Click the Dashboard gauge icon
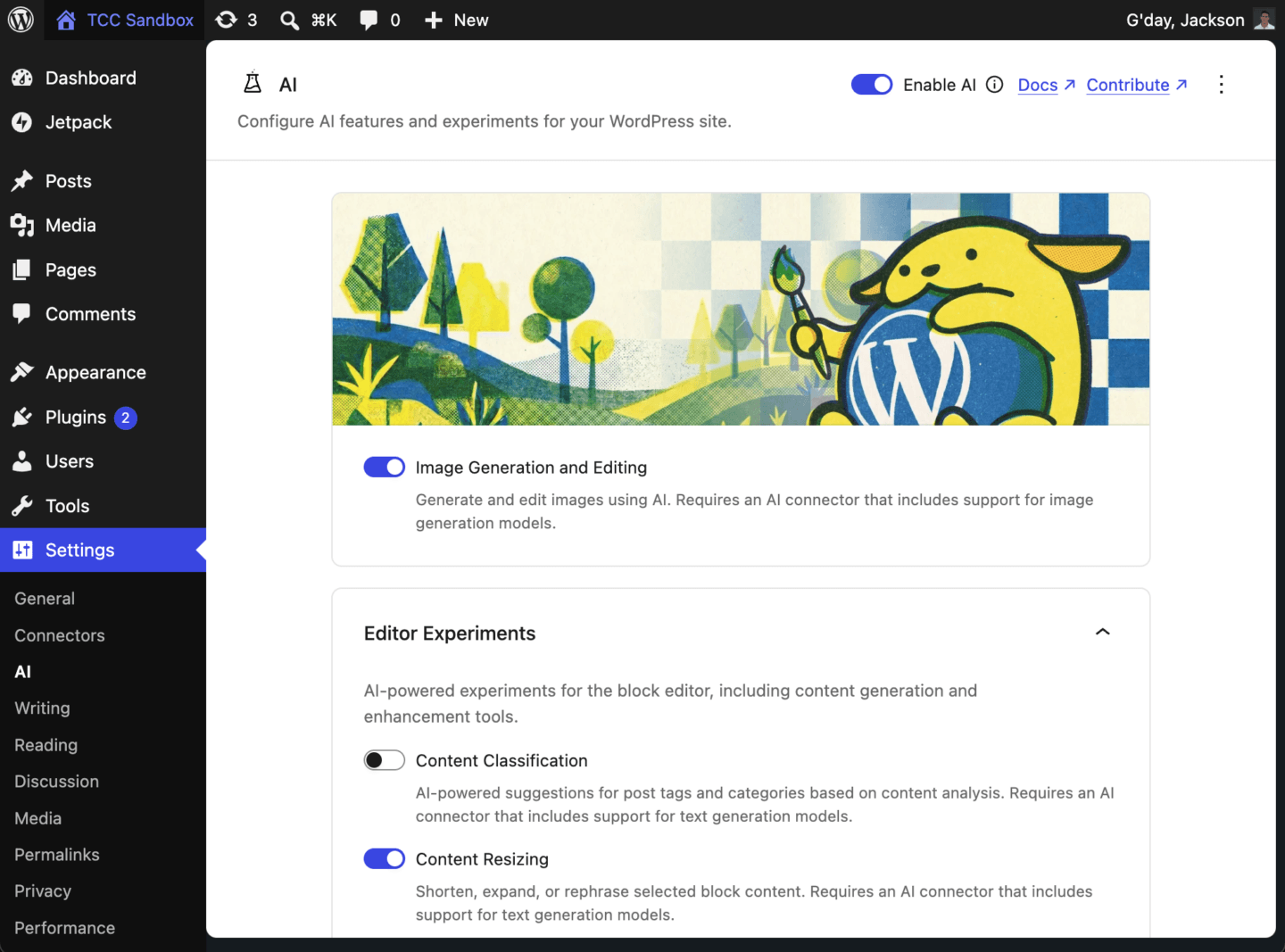Image resolution: width=1285 pixels, height=952 pixels. [22, 78]
